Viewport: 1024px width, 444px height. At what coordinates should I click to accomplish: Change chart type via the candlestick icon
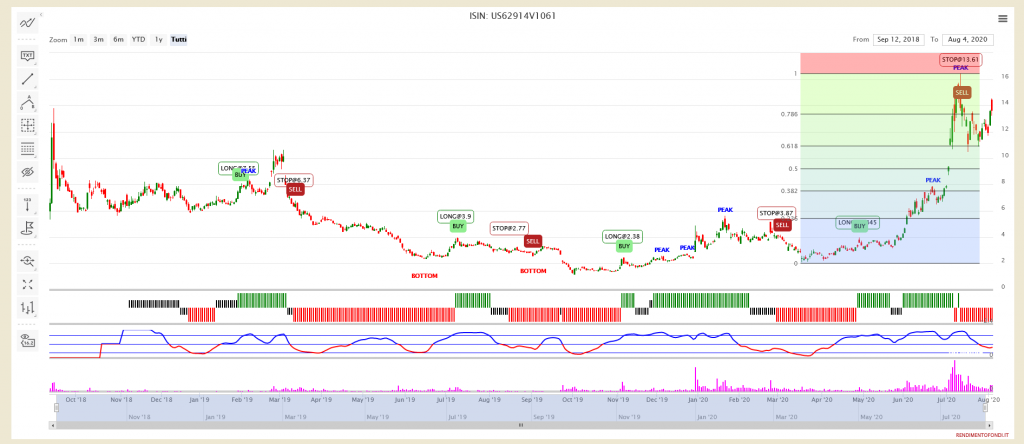(x=28, y=307)
